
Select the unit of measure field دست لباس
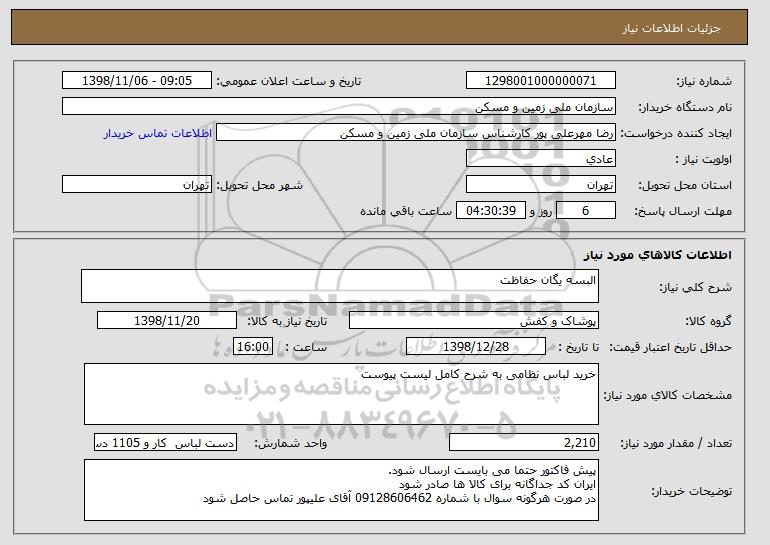[165, 442]
